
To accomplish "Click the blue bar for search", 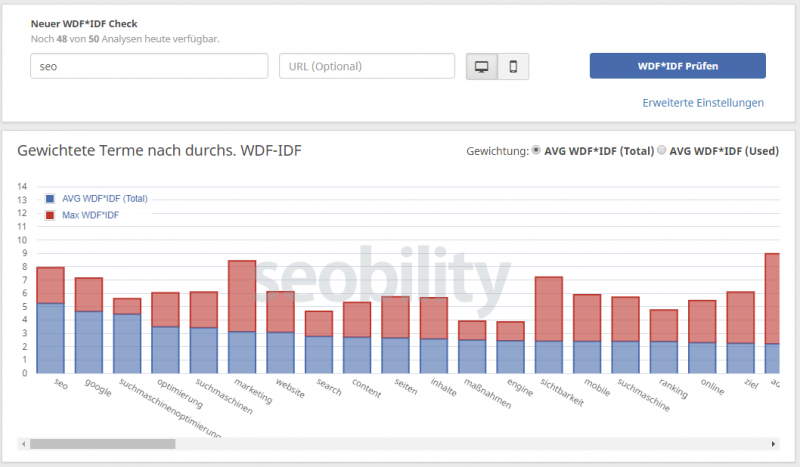I will 319,355.
